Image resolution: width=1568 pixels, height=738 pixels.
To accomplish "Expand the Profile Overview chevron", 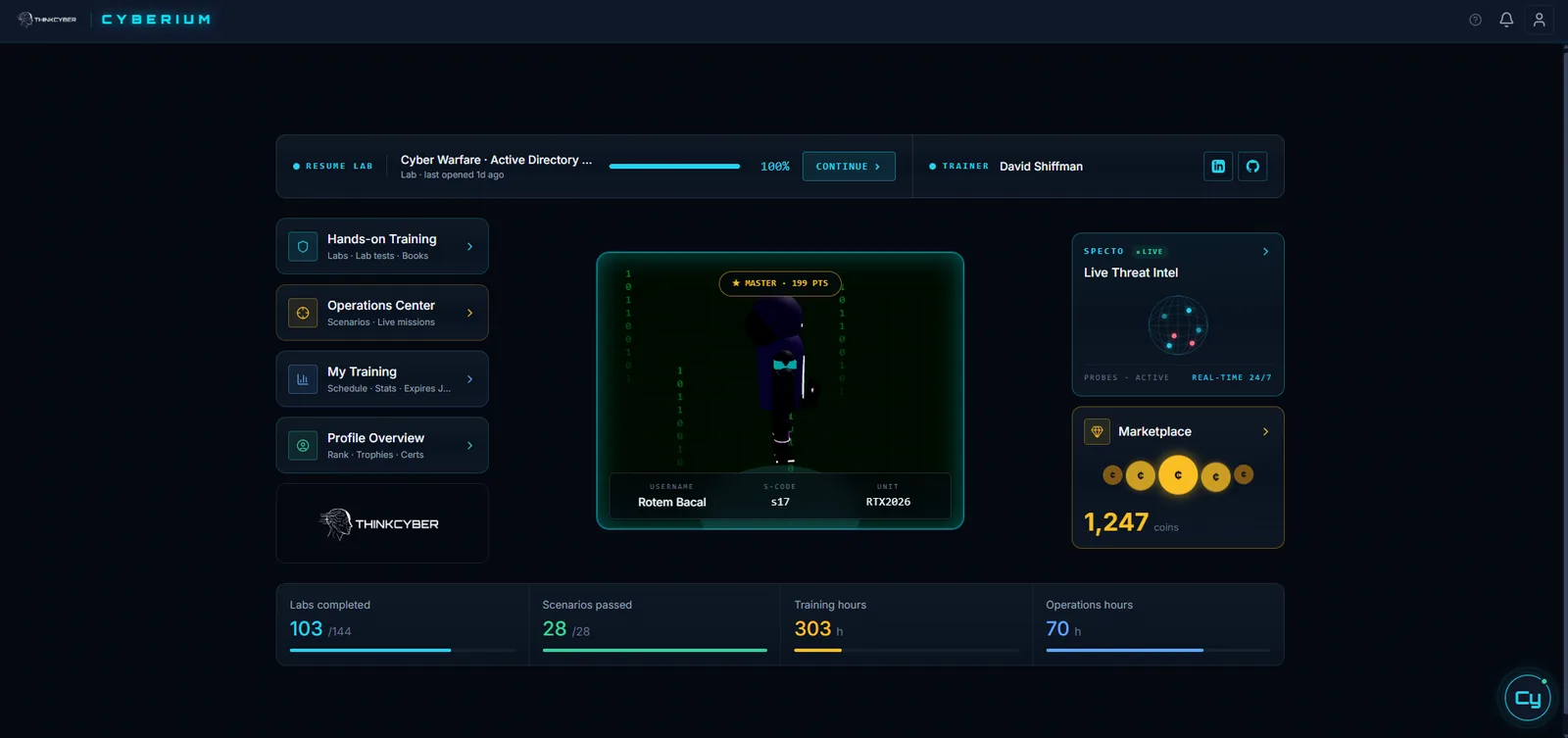I will (x=470, y=446).
